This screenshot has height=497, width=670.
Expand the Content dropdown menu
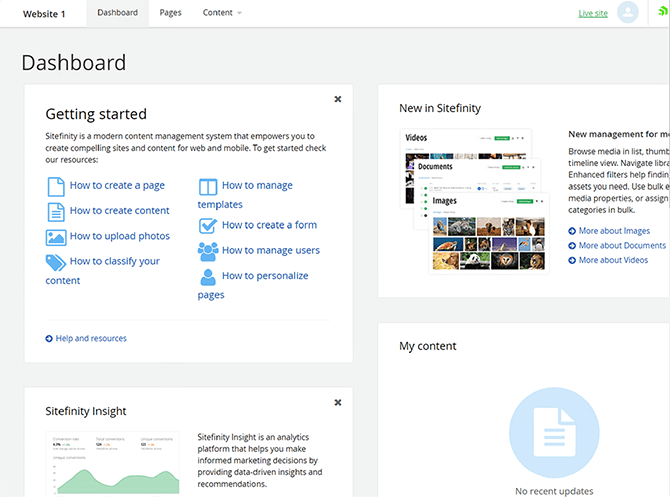(x=222, y=13)
